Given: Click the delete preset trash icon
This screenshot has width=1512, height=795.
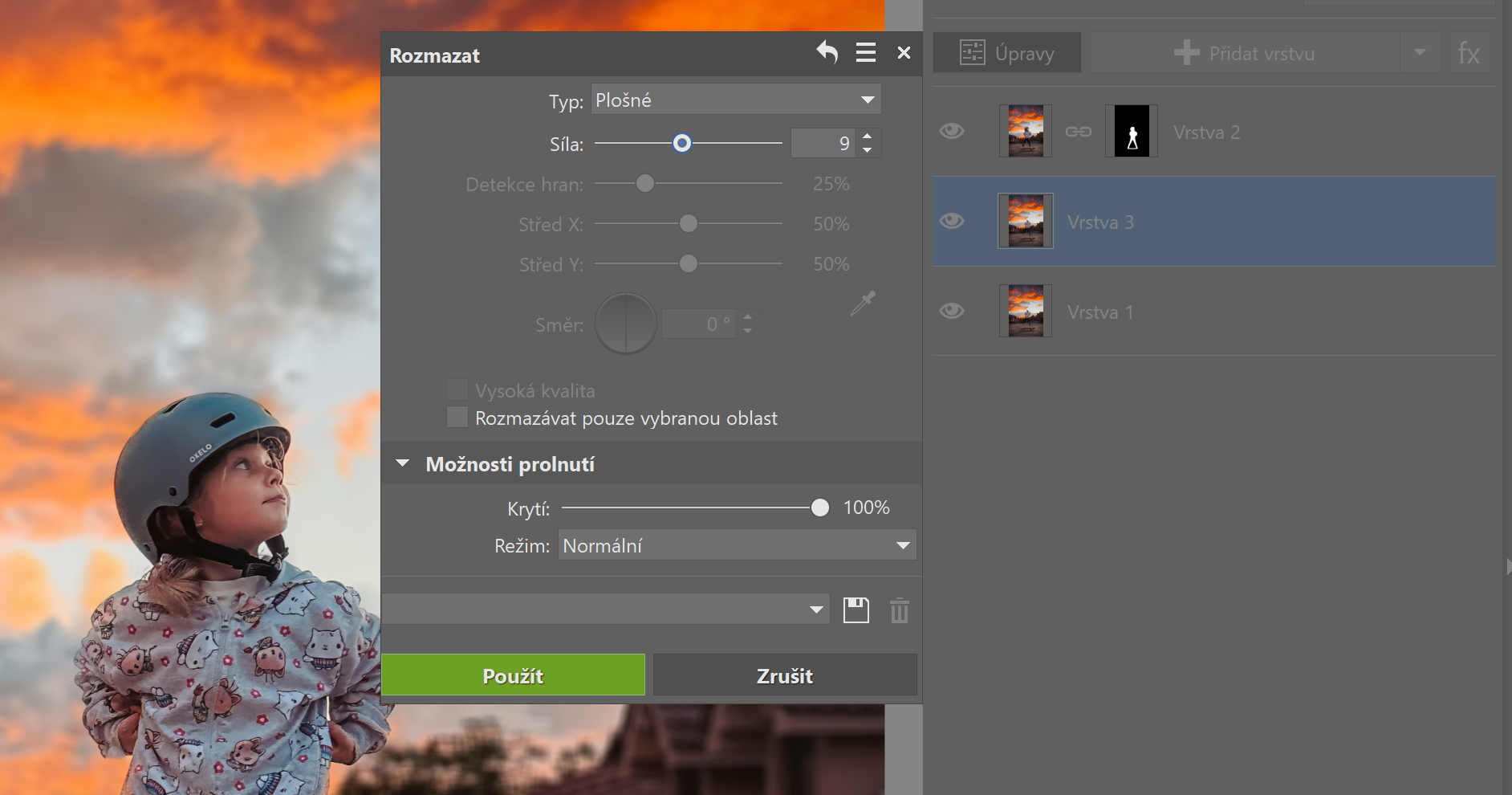Looking at the screenshot, I should point(899,610).
